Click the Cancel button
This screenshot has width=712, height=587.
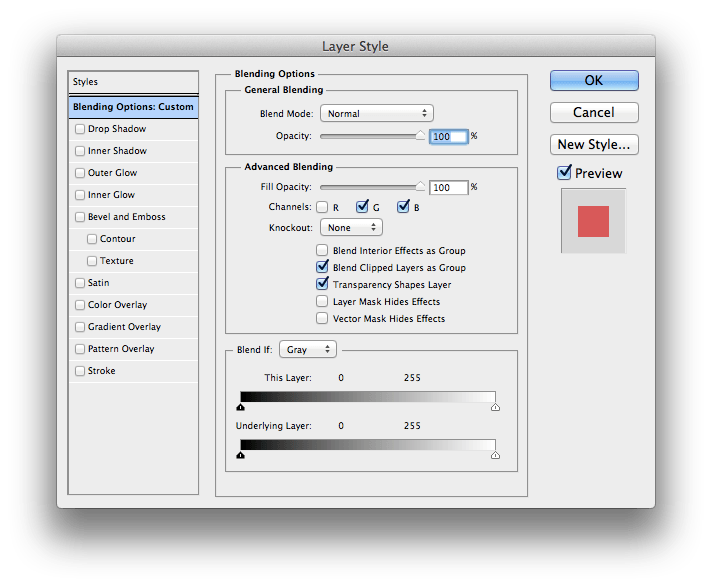tap(594, 112)
